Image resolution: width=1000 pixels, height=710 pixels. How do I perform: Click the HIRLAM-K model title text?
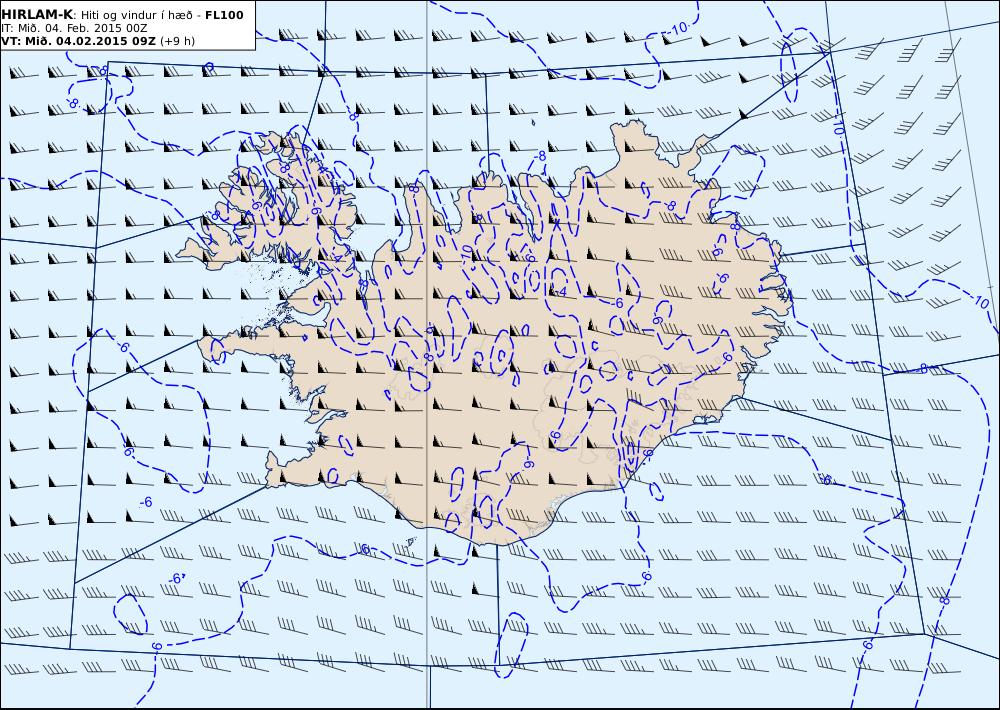[x=37, y=15]
